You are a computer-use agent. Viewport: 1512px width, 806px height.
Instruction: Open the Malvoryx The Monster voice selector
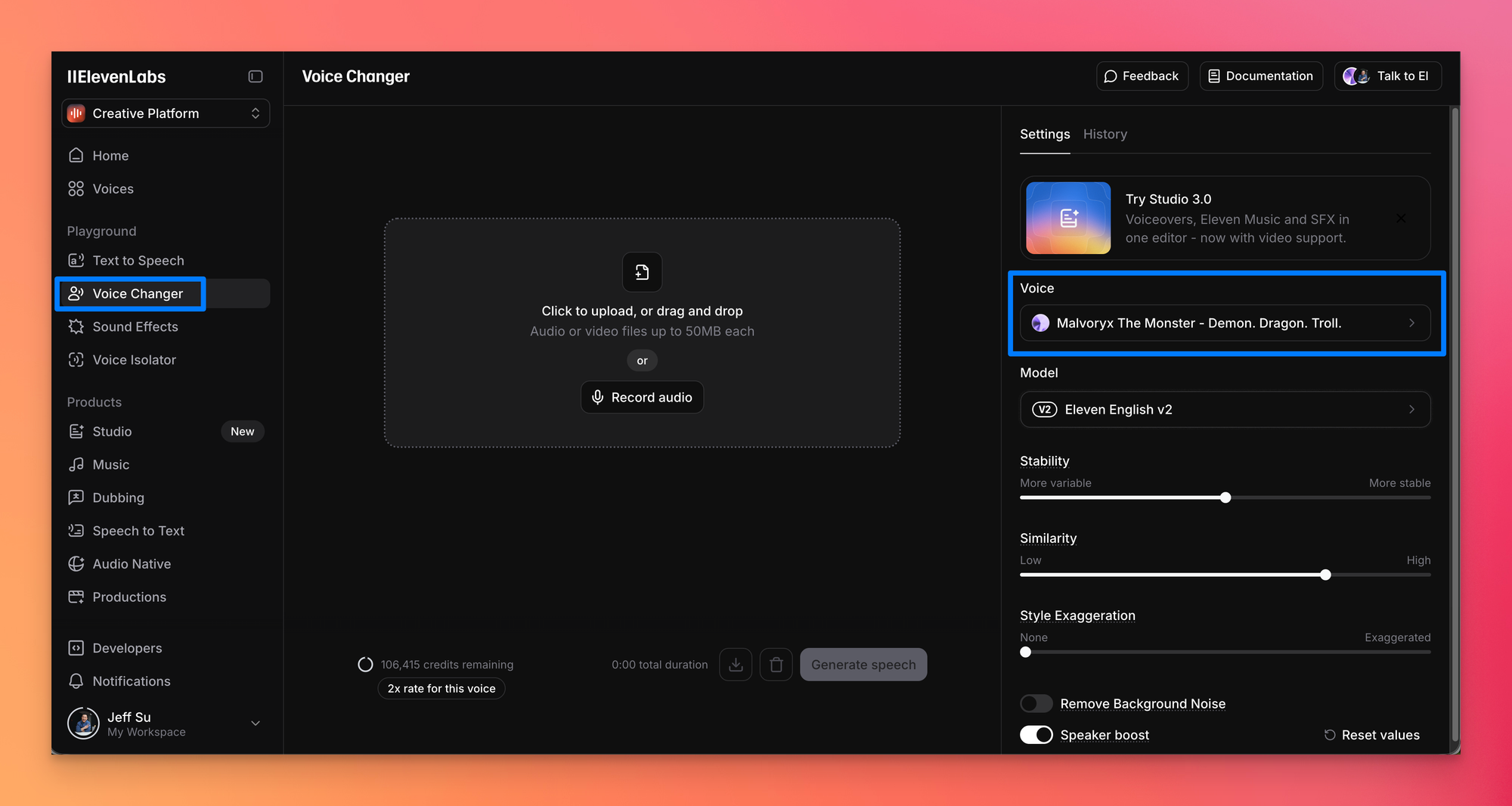pos(1225,323)
